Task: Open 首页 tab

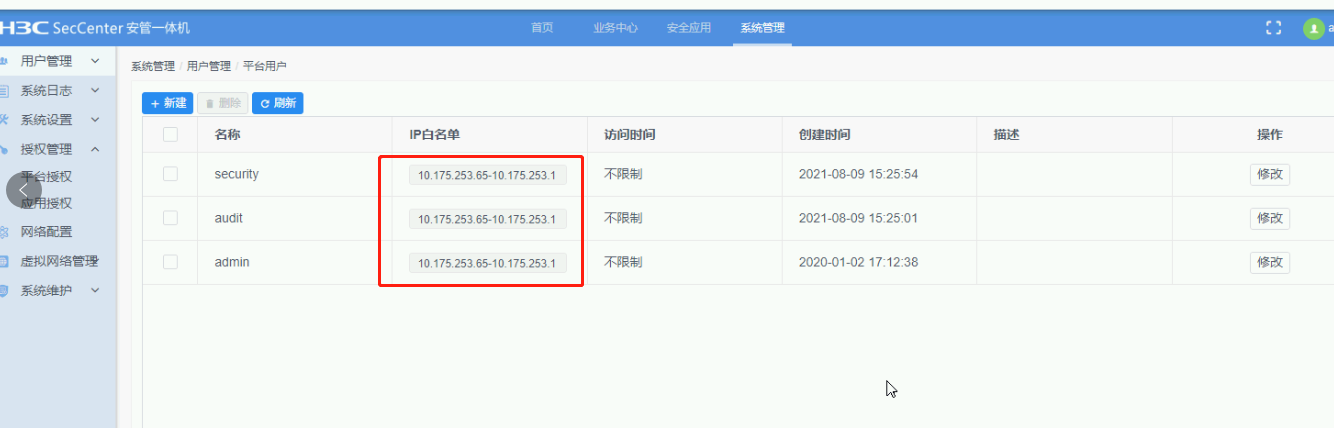Action: 542,28
